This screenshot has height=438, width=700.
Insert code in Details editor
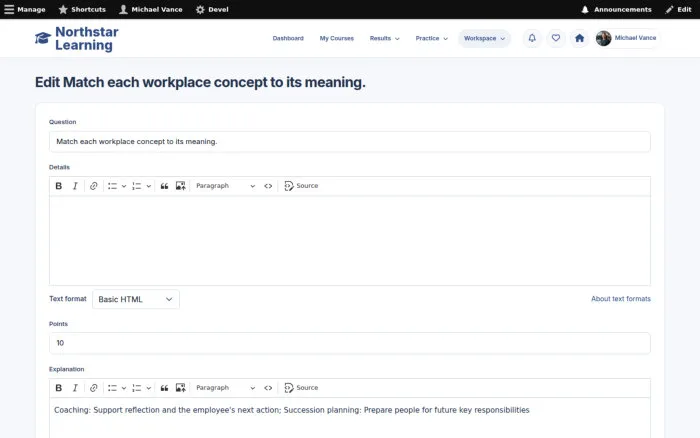pyautogui.click(x=268, y=186)
